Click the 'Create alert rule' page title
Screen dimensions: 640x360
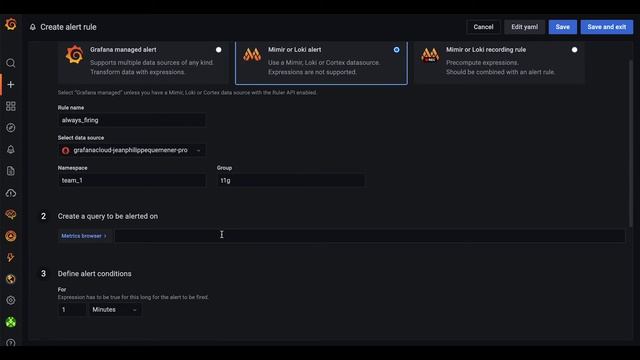(x=69, y=27)
